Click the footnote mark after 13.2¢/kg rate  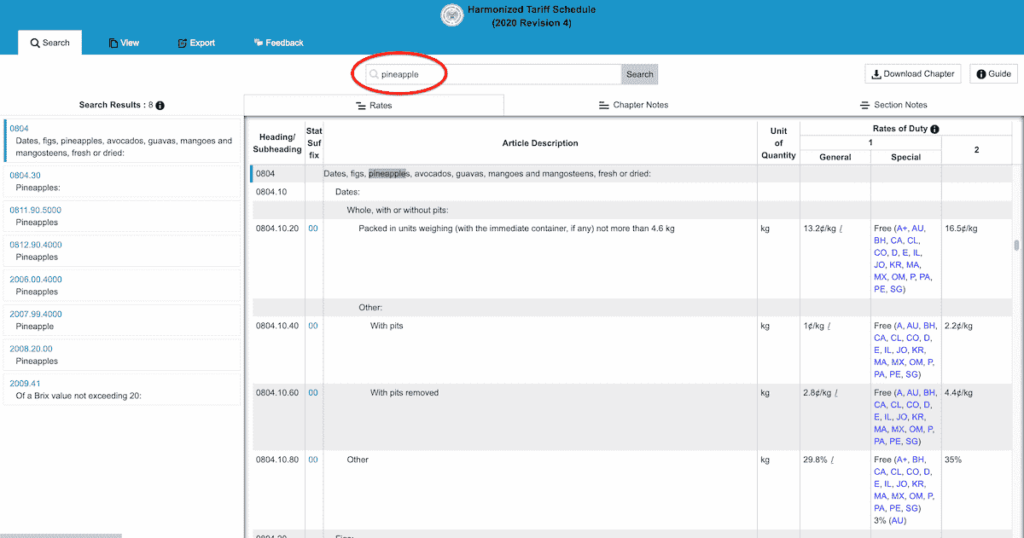[x=840, y=229]
